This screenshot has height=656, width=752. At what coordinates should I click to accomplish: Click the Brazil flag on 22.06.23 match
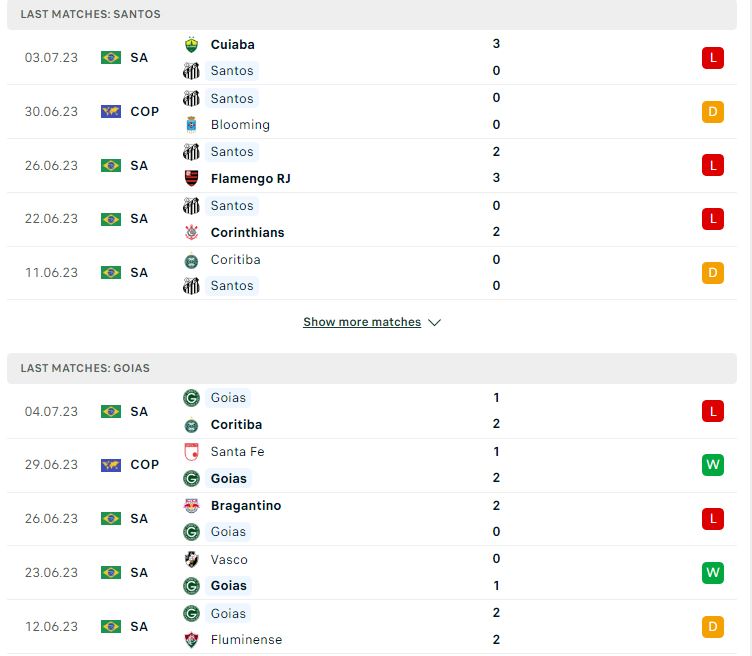[x=111, y=219]
